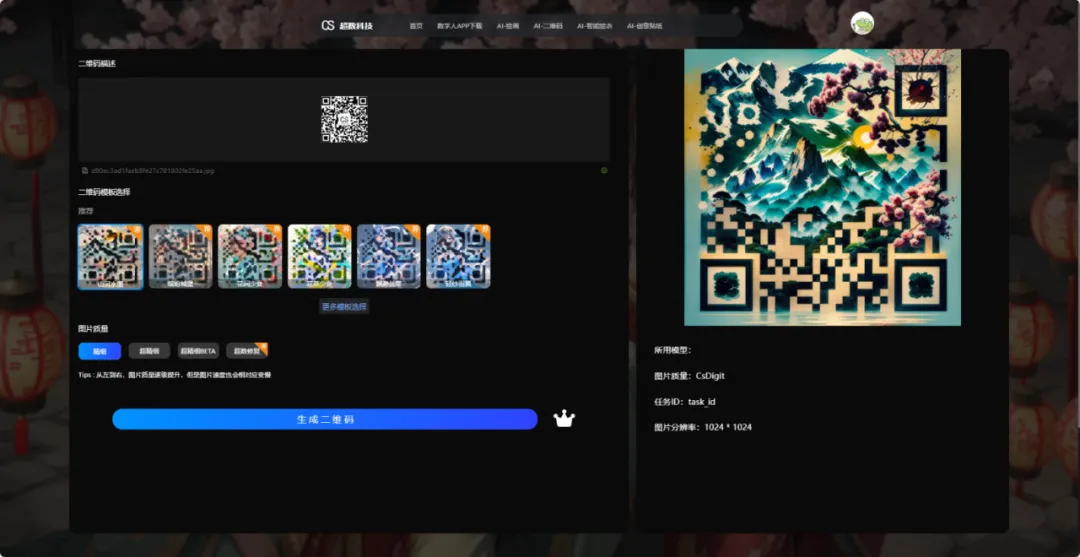
Task: Select the 超精细 image quality option
Action: coord(149,351)
